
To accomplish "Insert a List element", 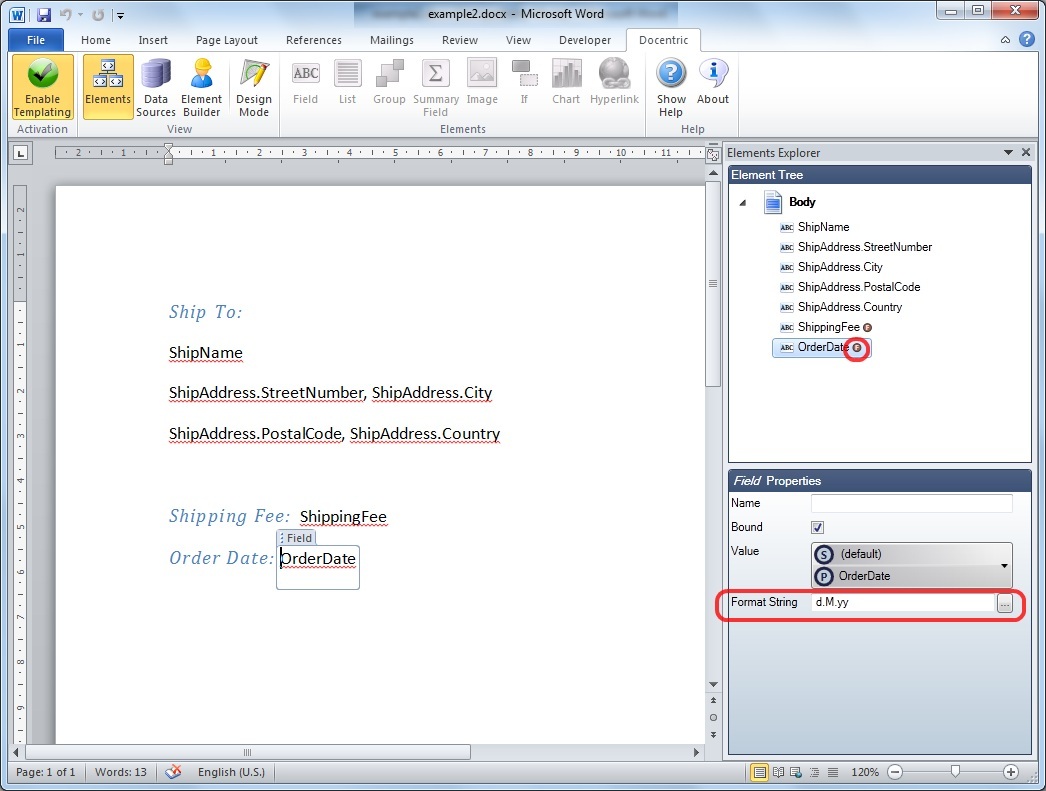I will tap(348, 82).
